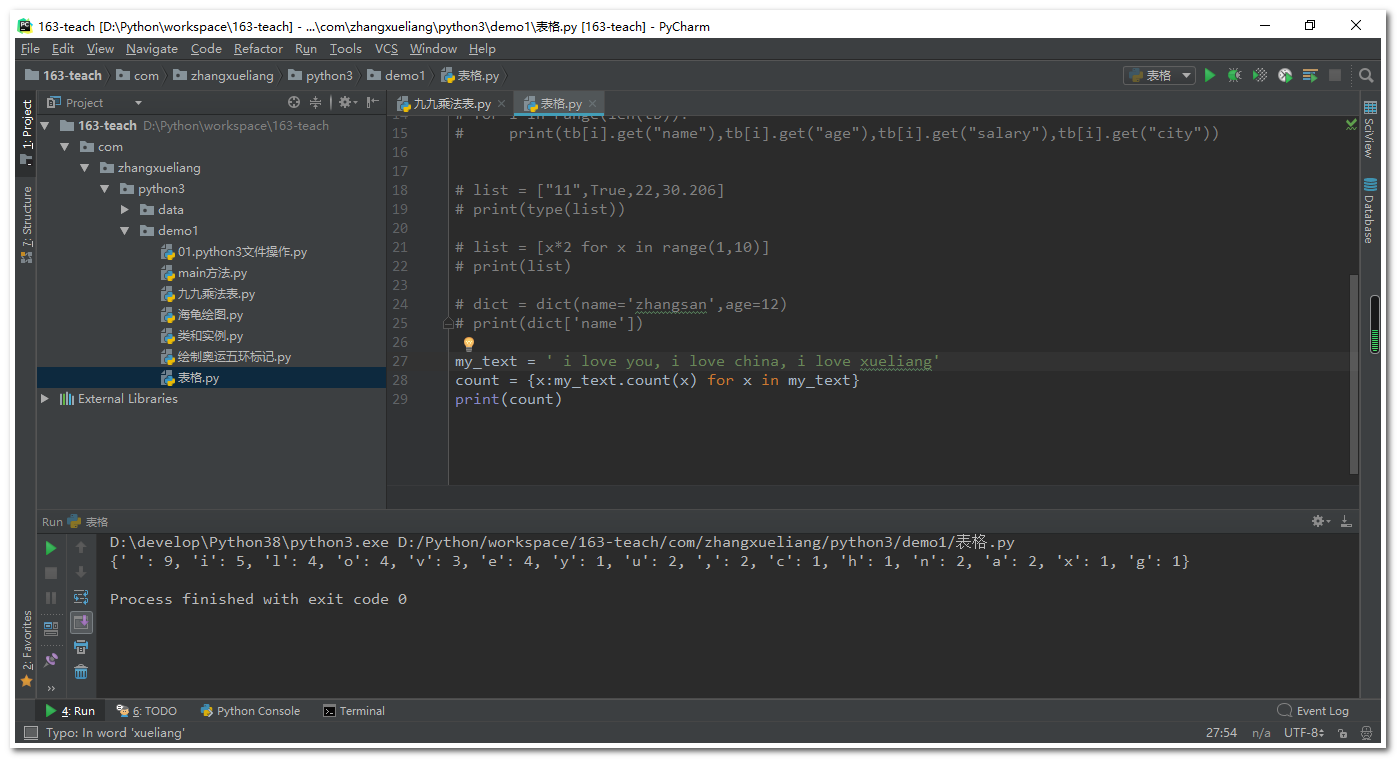Open the Database side panel
The width and height of the screenshot is (1397, 759).
(x=1369, y=211)
